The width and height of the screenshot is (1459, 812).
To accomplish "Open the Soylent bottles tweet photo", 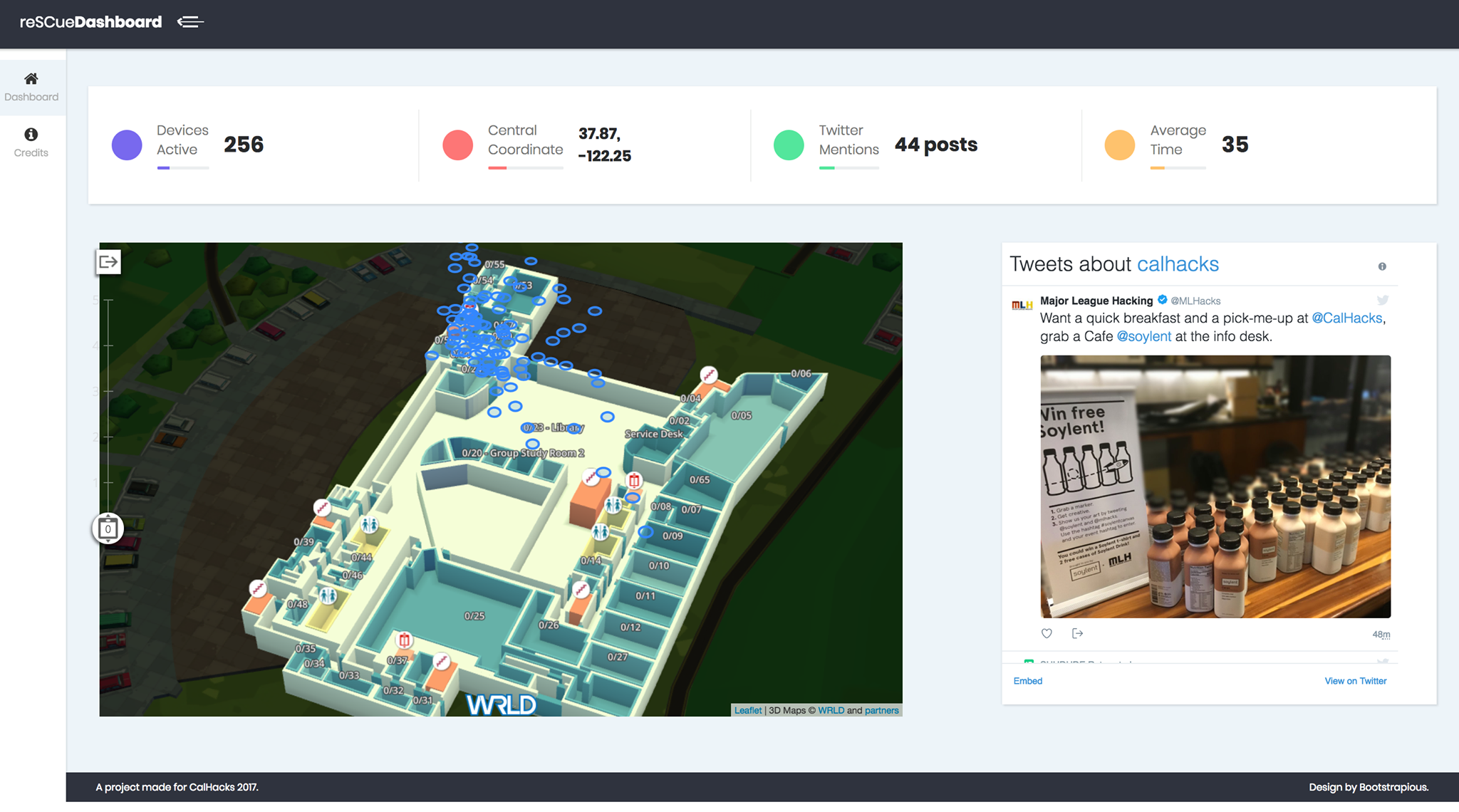I will 1215,486.
